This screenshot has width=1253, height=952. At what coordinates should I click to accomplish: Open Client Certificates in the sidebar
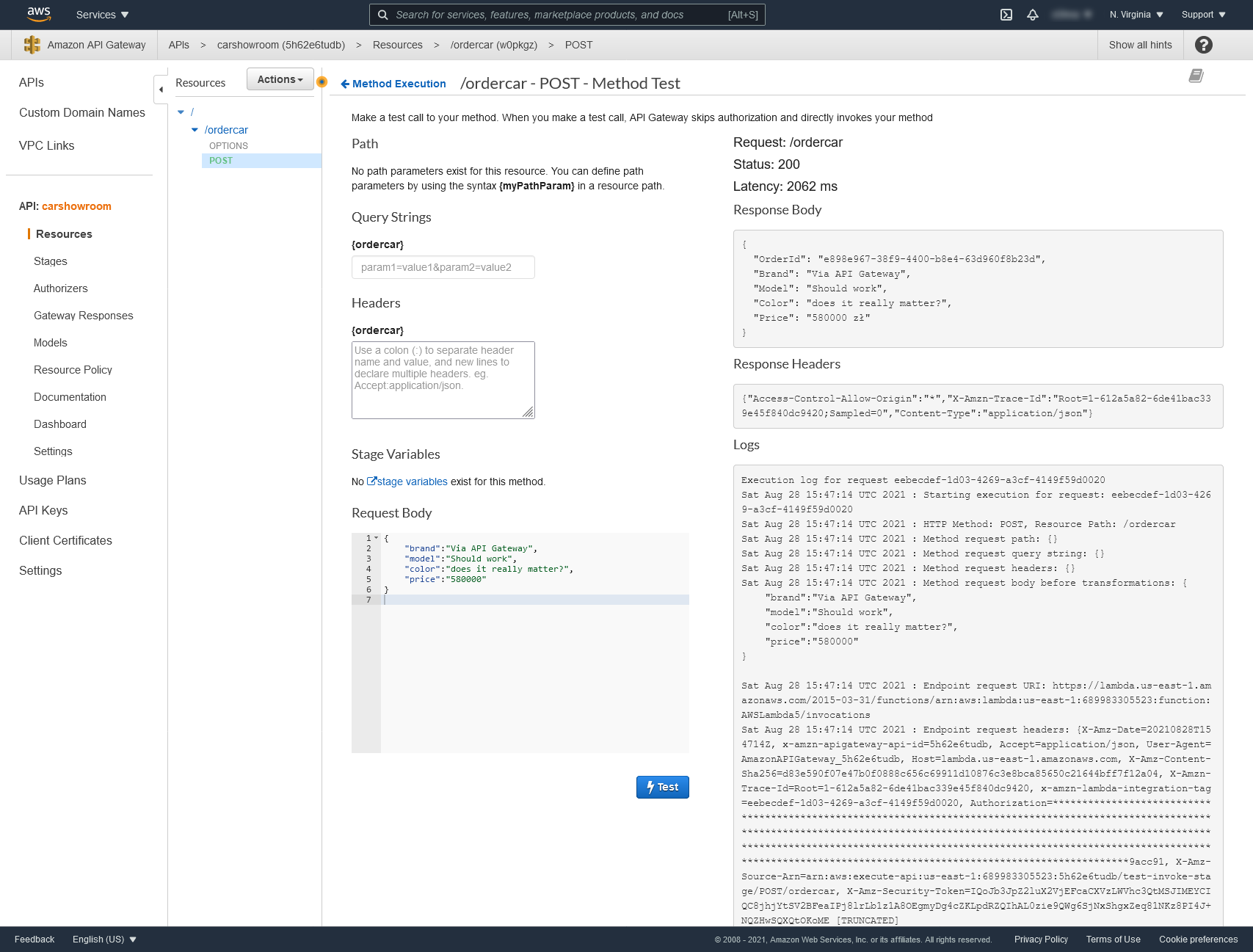66,540
